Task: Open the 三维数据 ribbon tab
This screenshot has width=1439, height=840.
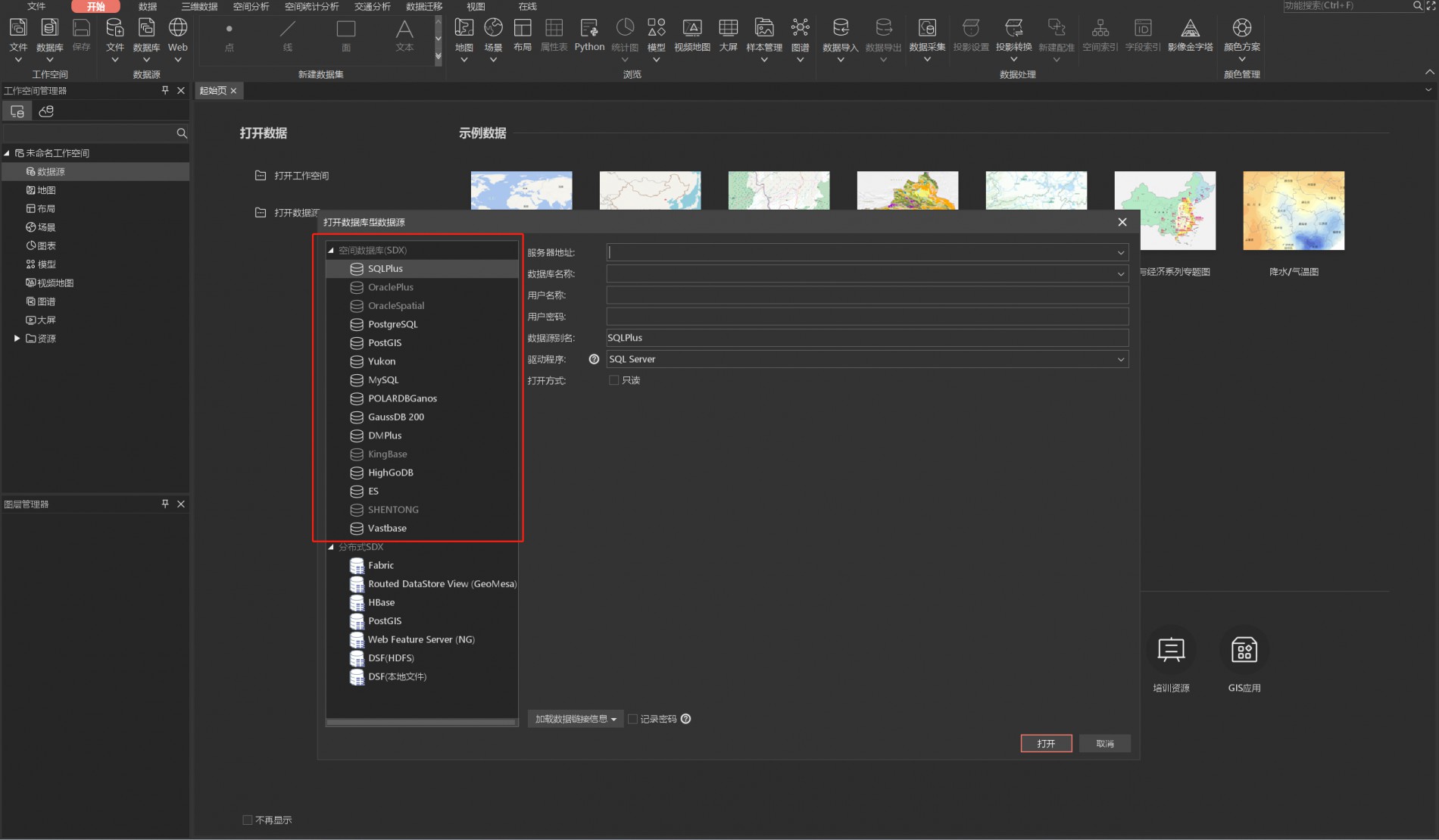Action: coord(199,6)
